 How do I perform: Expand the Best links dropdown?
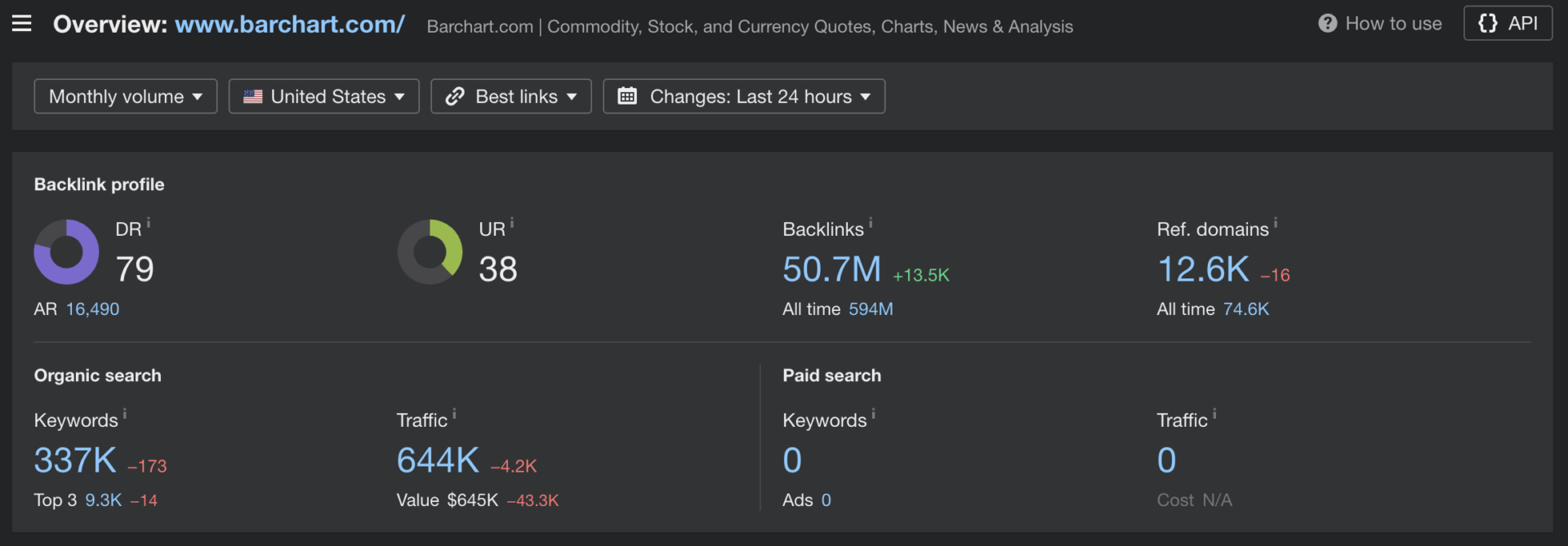point(511,96)
